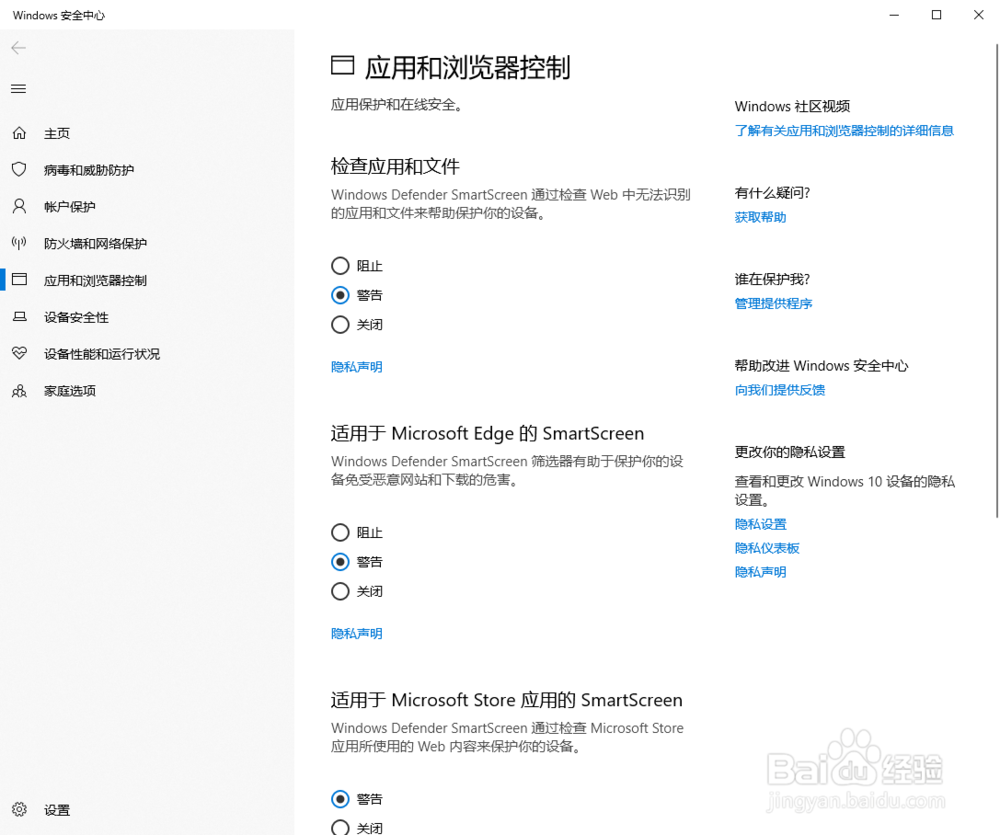The height and width of the screenshot is (835, 1000).
Task: Click the text 帮助改进 Windows 安全中心
Action: point(821,366)
